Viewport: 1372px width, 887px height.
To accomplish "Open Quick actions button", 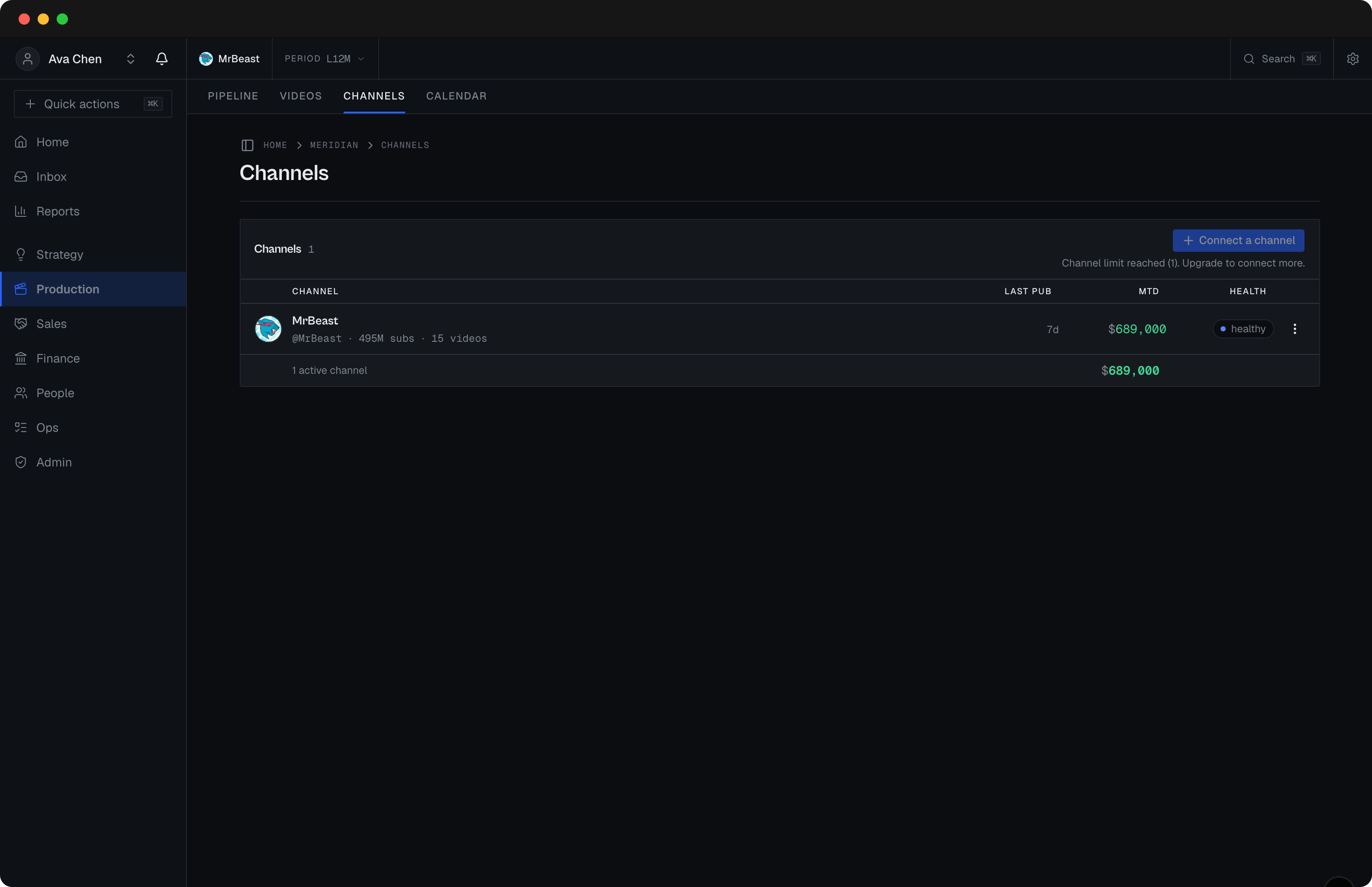I will click(93, 104).
